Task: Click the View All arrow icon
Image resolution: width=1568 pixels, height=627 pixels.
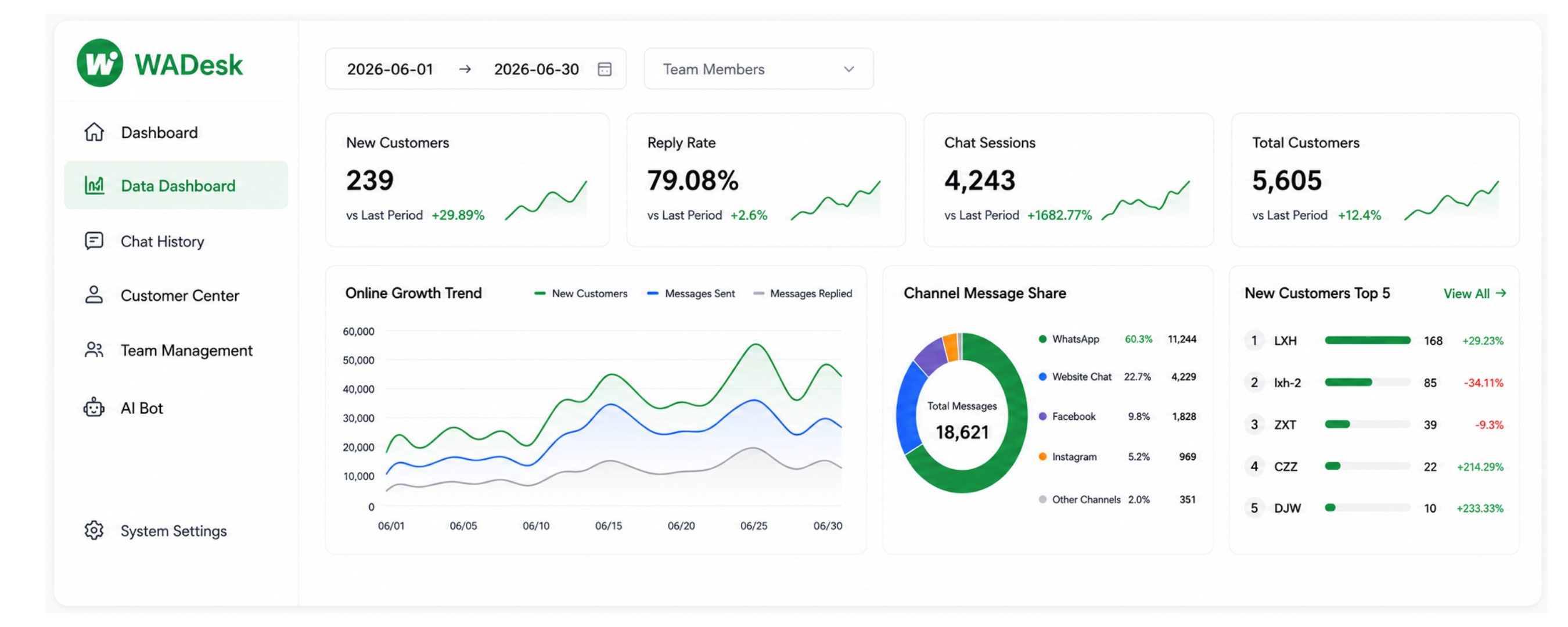Action: (x=1502, y=293)
